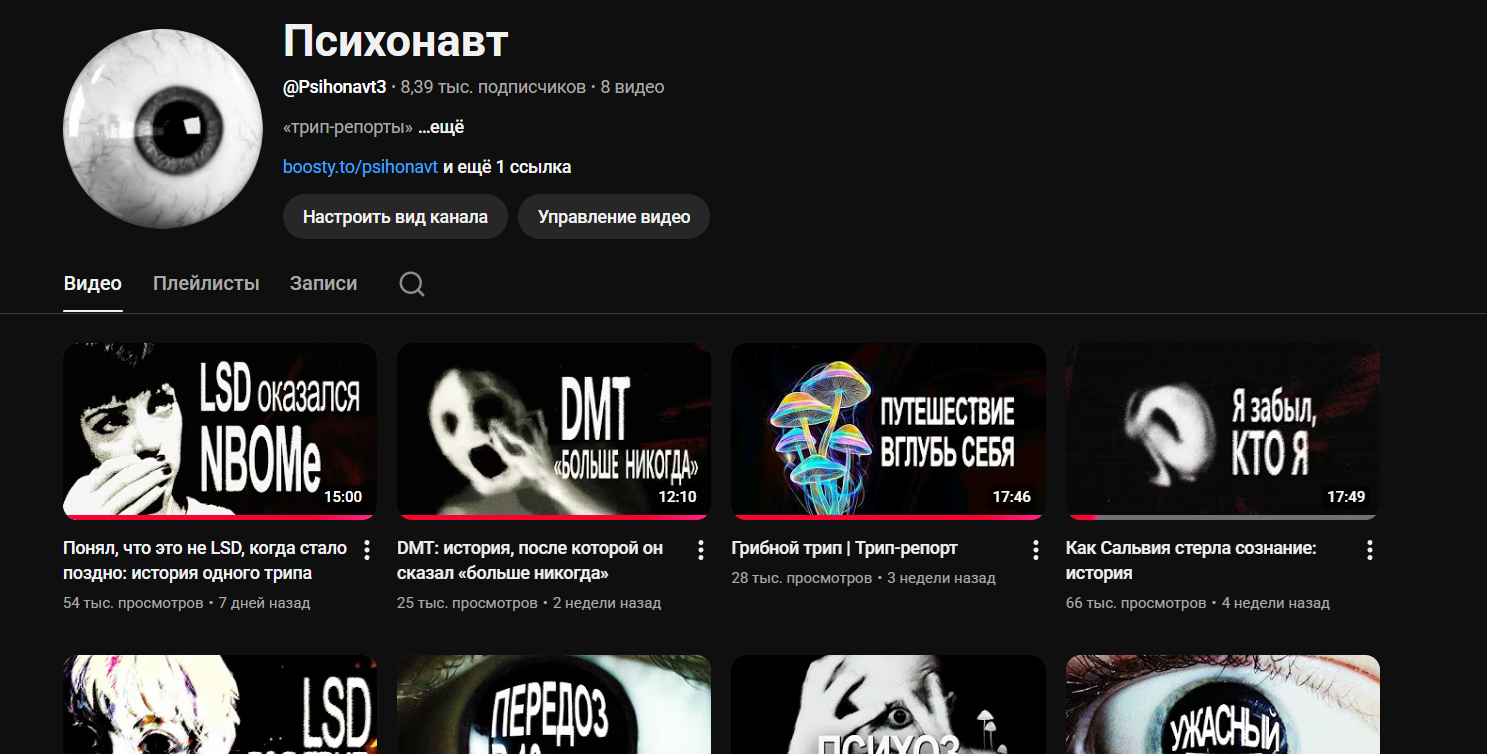Switch to the Видео tab
The height and width of the screenshot is (754, 1487).
(93, 283)
